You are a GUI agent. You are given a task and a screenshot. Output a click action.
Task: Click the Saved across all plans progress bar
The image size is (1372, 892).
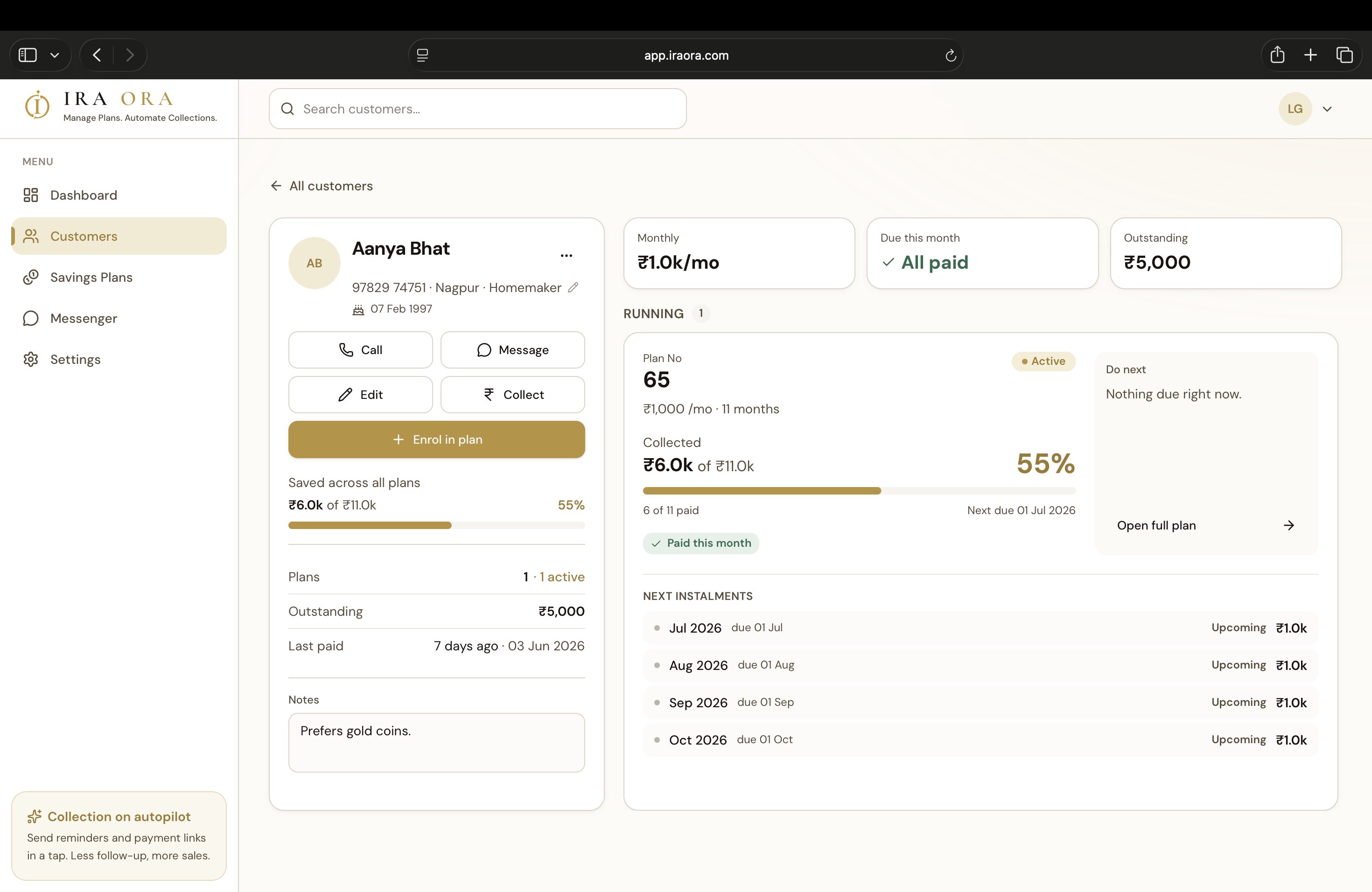[x=436, y=525]
